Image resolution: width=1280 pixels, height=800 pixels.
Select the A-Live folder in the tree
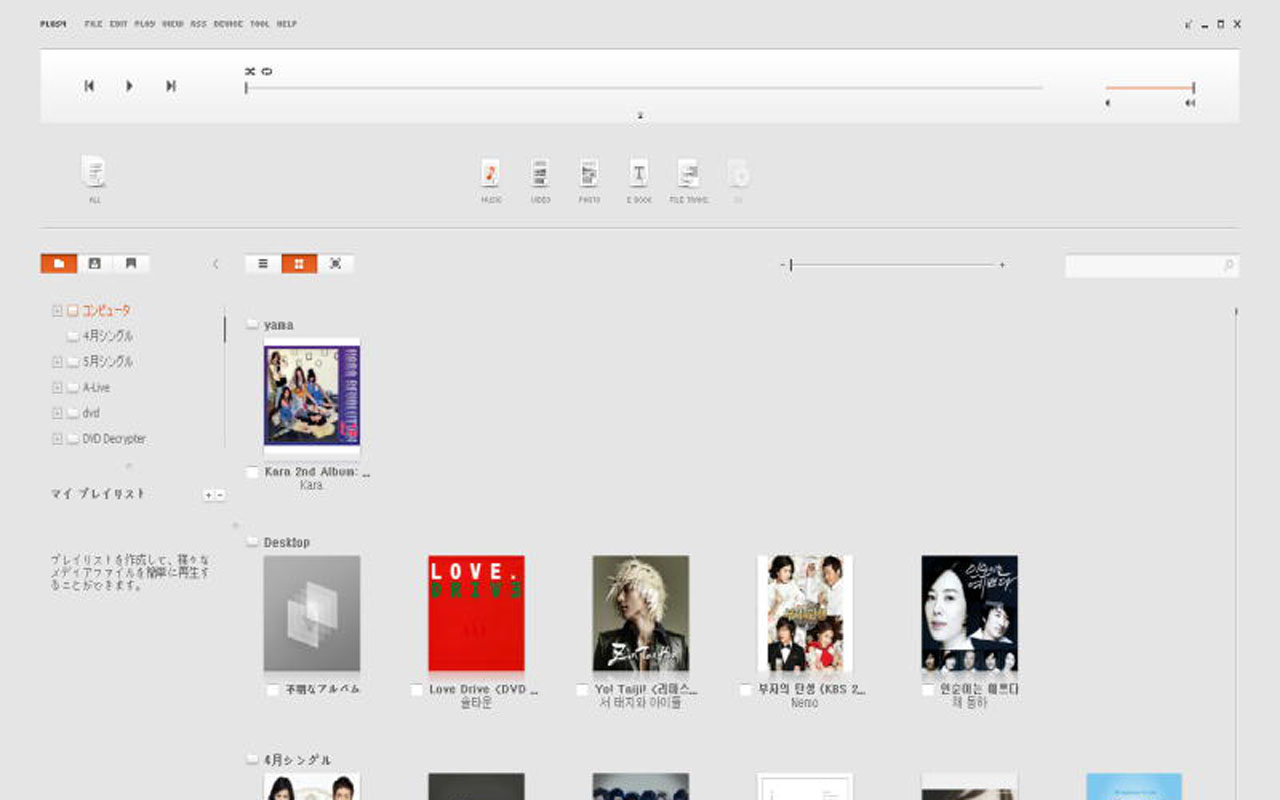tap(88, 387)
